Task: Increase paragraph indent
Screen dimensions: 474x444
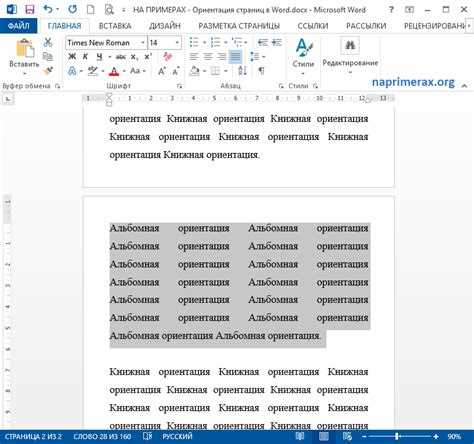Action: (x=277, y=42)
